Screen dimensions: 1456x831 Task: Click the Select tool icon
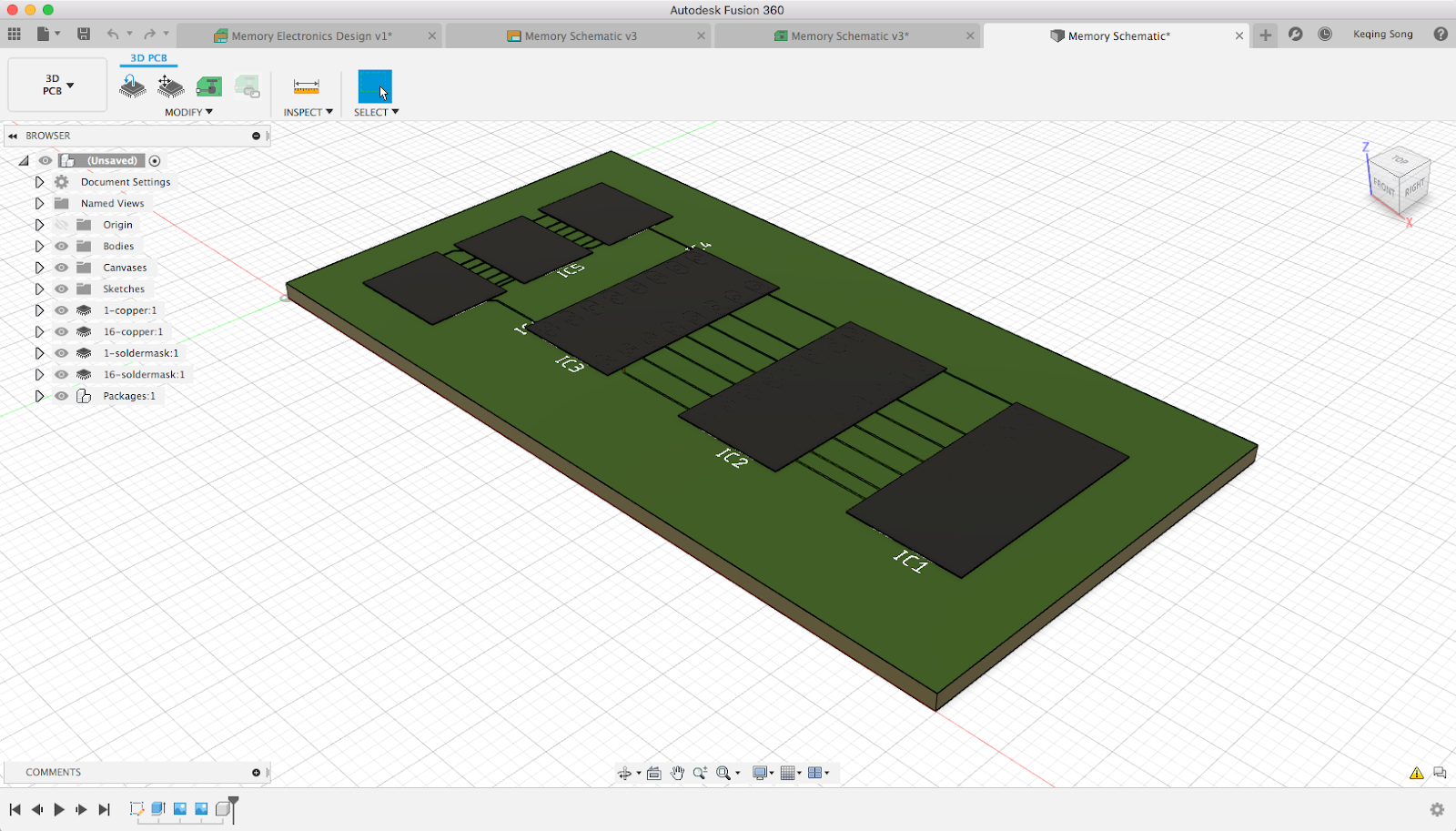374,86
